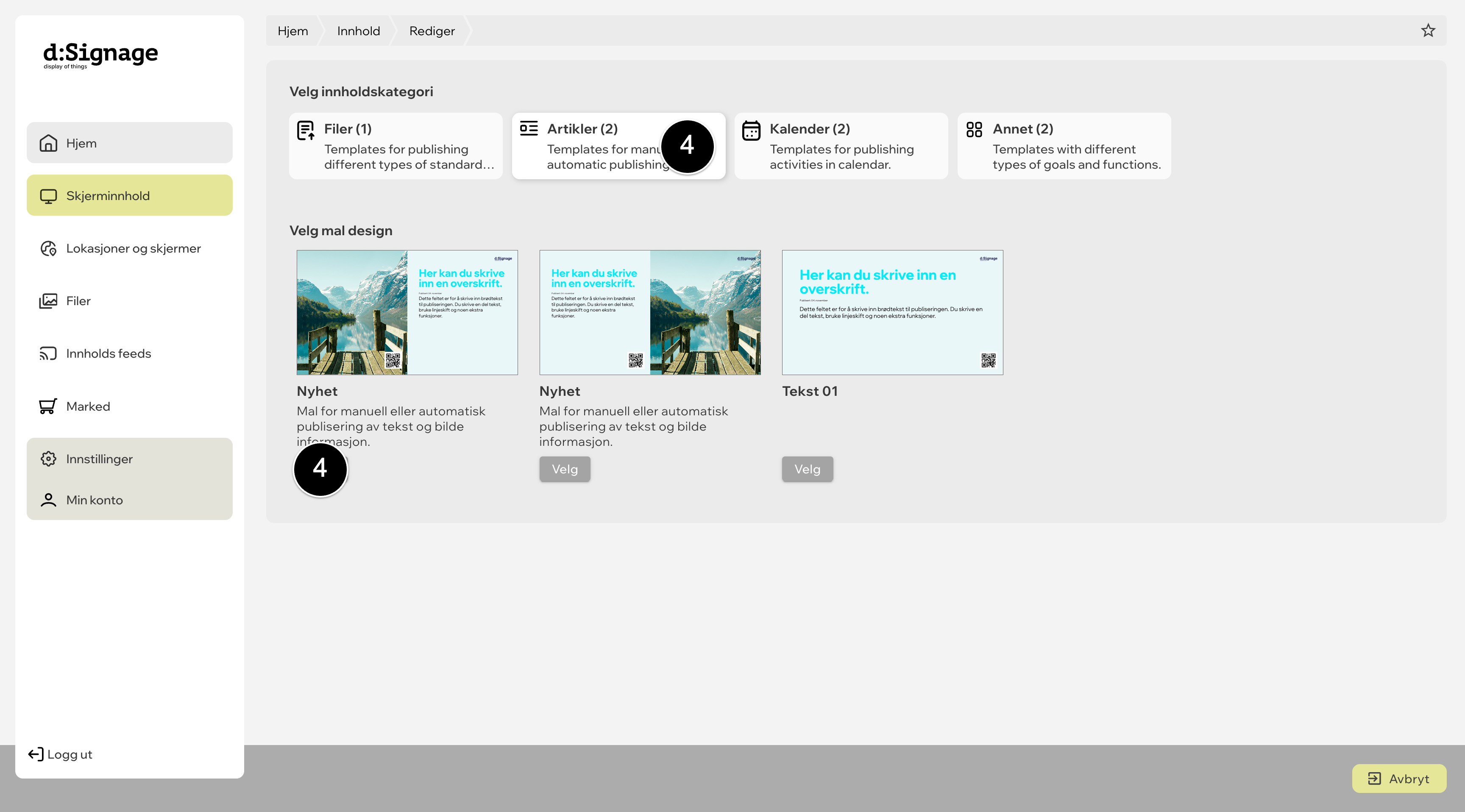Open the second Nyhet template thumbnail with image right
The height and width of the screenshot is (812, 1465).
[650, 312]
